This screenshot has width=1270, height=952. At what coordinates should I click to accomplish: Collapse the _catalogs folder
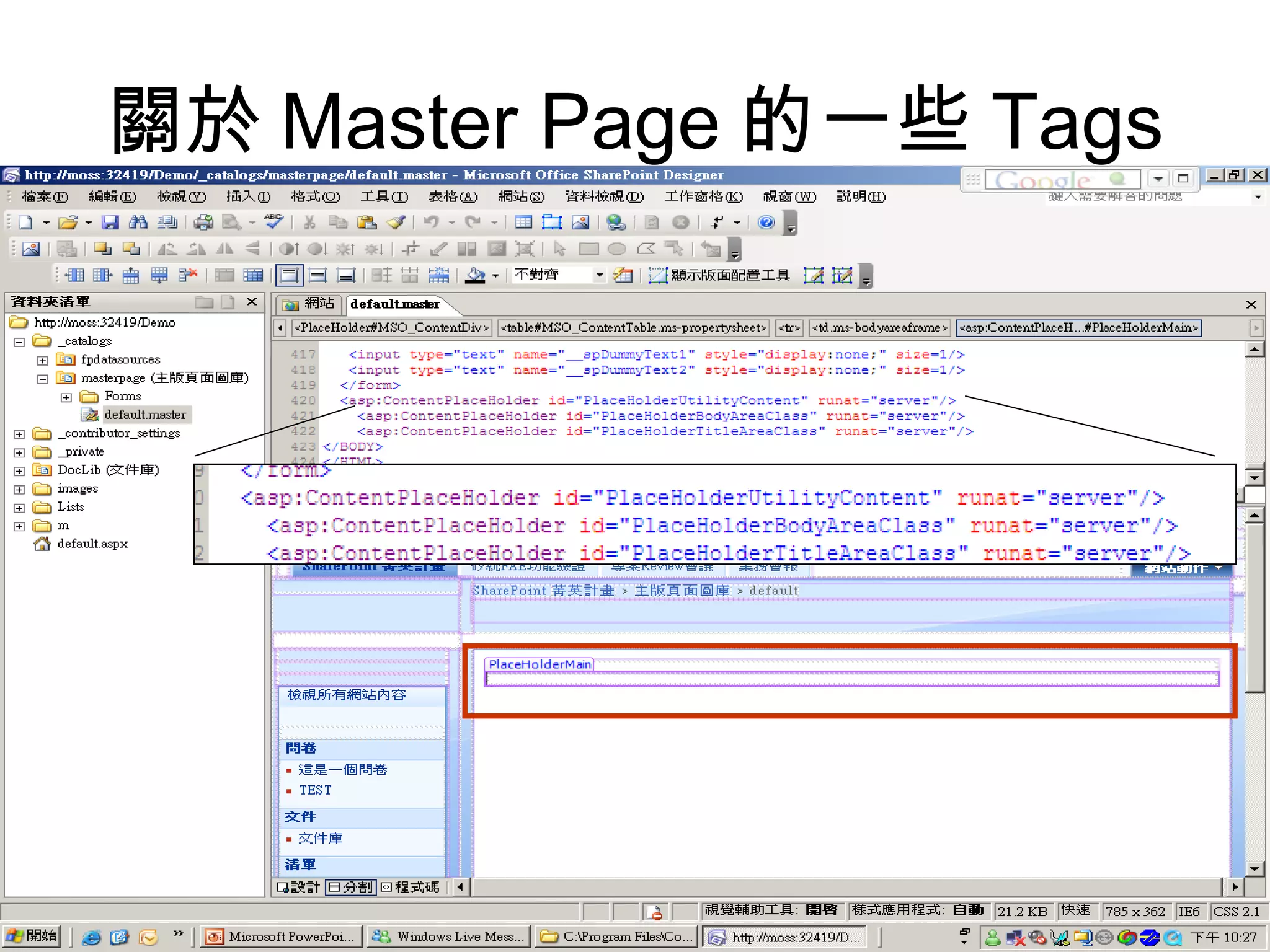tap(19, 342)
